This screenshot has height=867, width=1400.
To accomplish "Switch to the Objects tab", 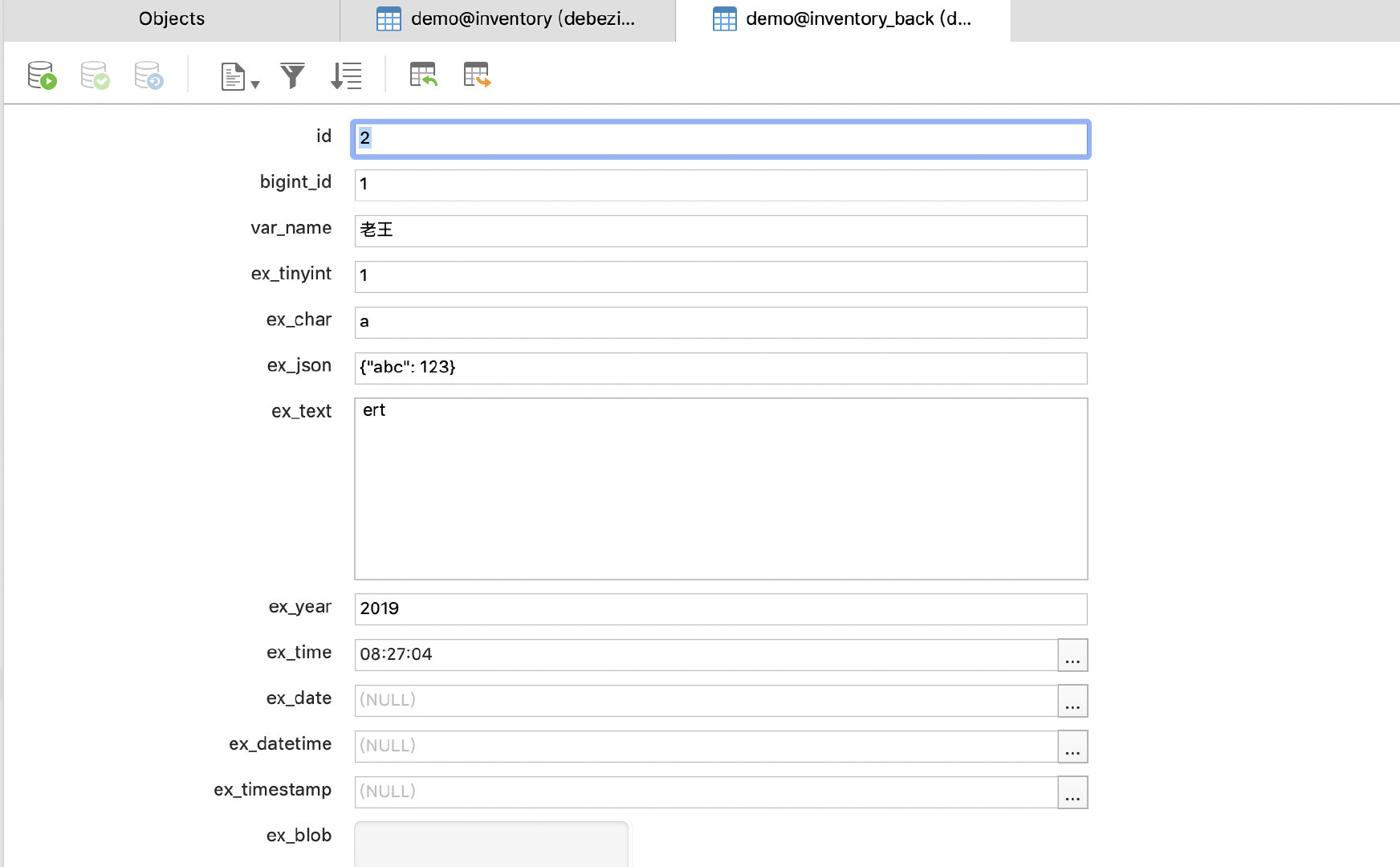I will (171, 19).
